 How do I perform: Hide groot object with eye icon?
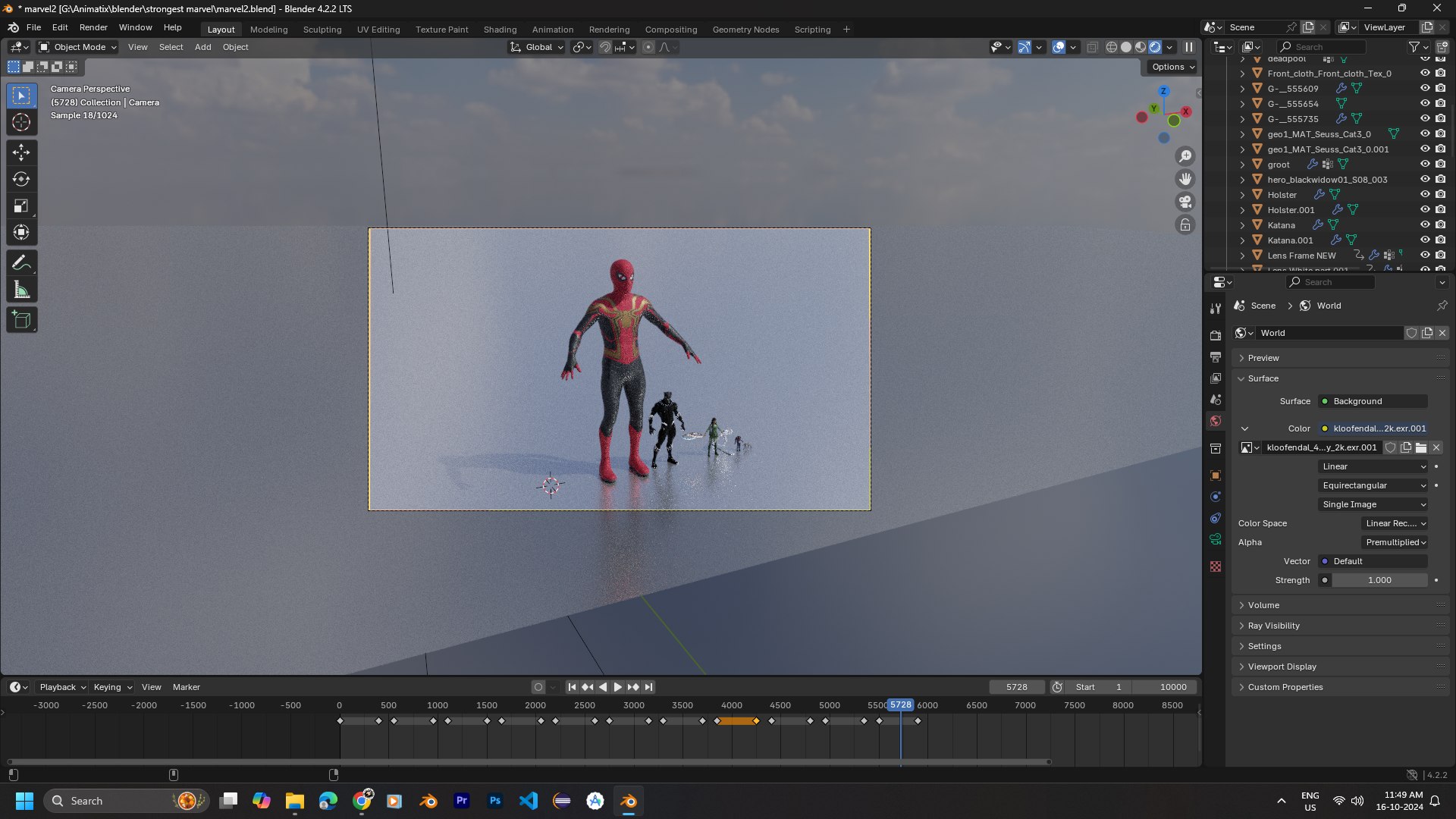coord(1425,164)
